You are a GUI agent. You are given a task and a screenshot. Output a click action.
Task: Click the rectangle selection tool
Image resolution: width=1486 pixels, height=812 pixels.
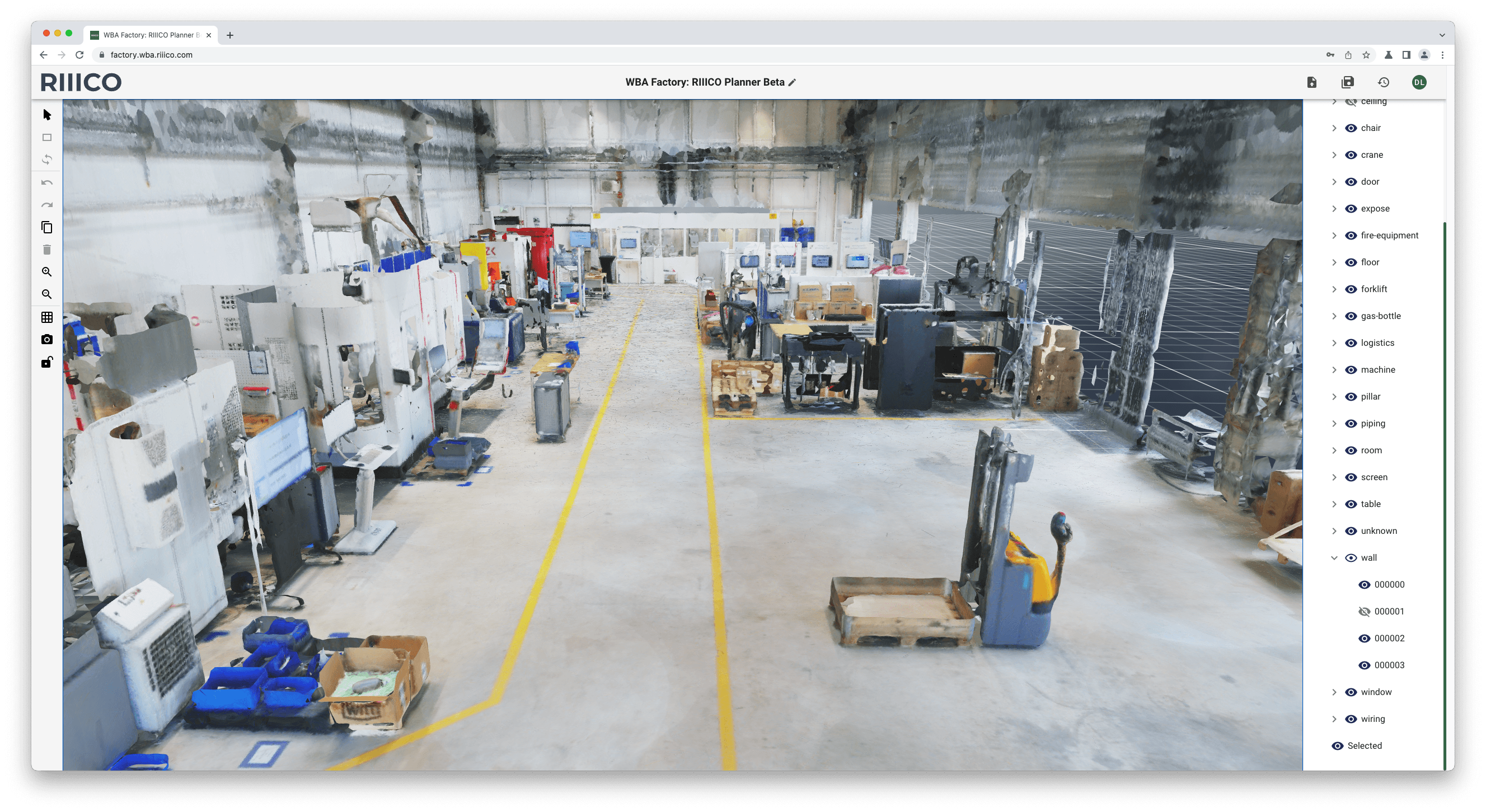tap(46, 137)
